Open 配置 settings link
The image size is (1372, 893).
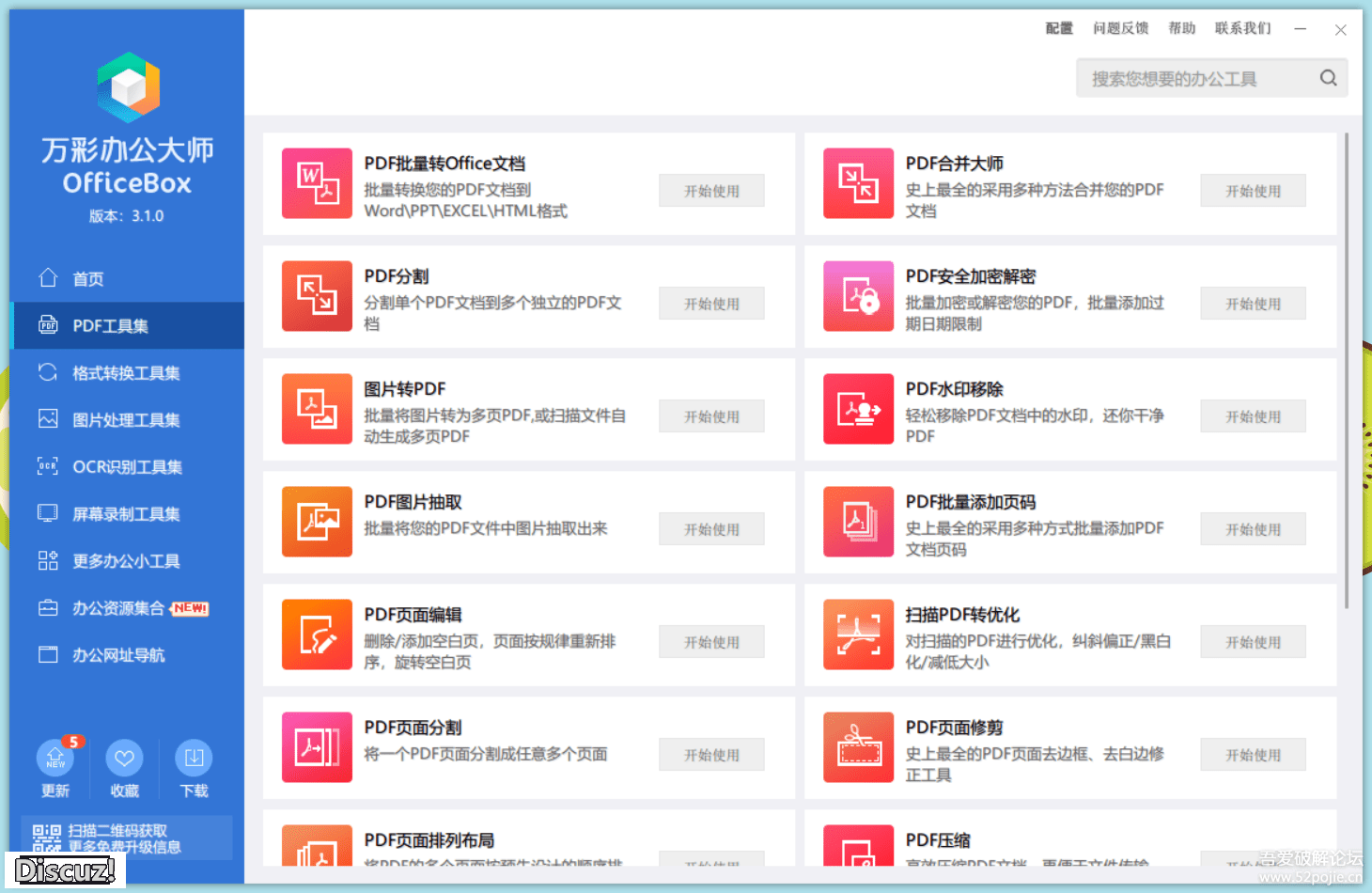1059,28
